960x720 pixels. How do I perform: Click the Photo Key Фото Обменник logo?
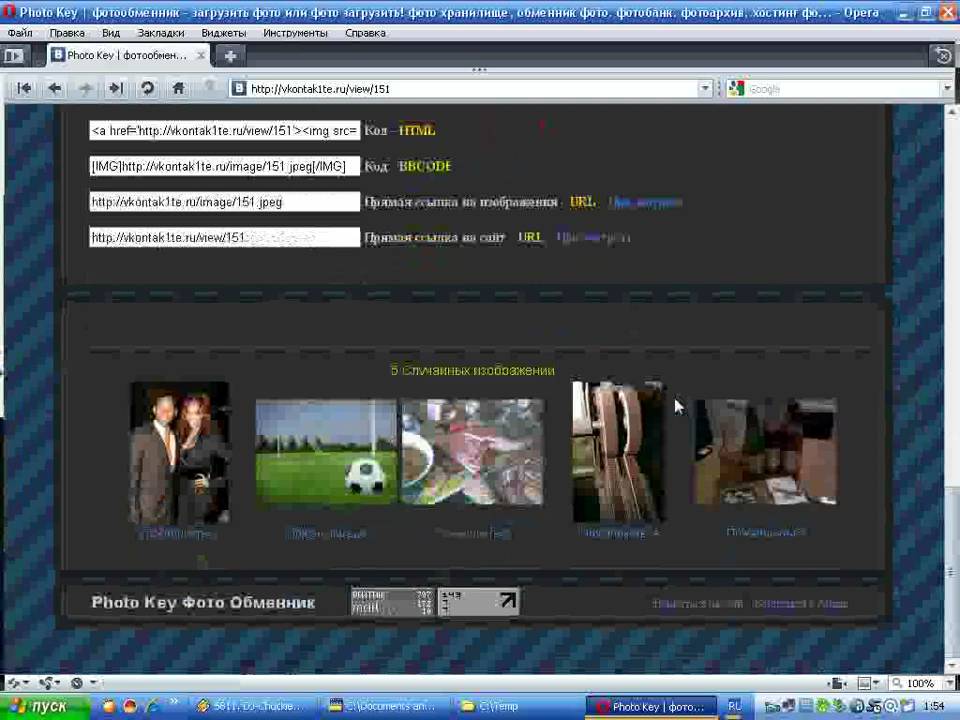click(203, 602)
